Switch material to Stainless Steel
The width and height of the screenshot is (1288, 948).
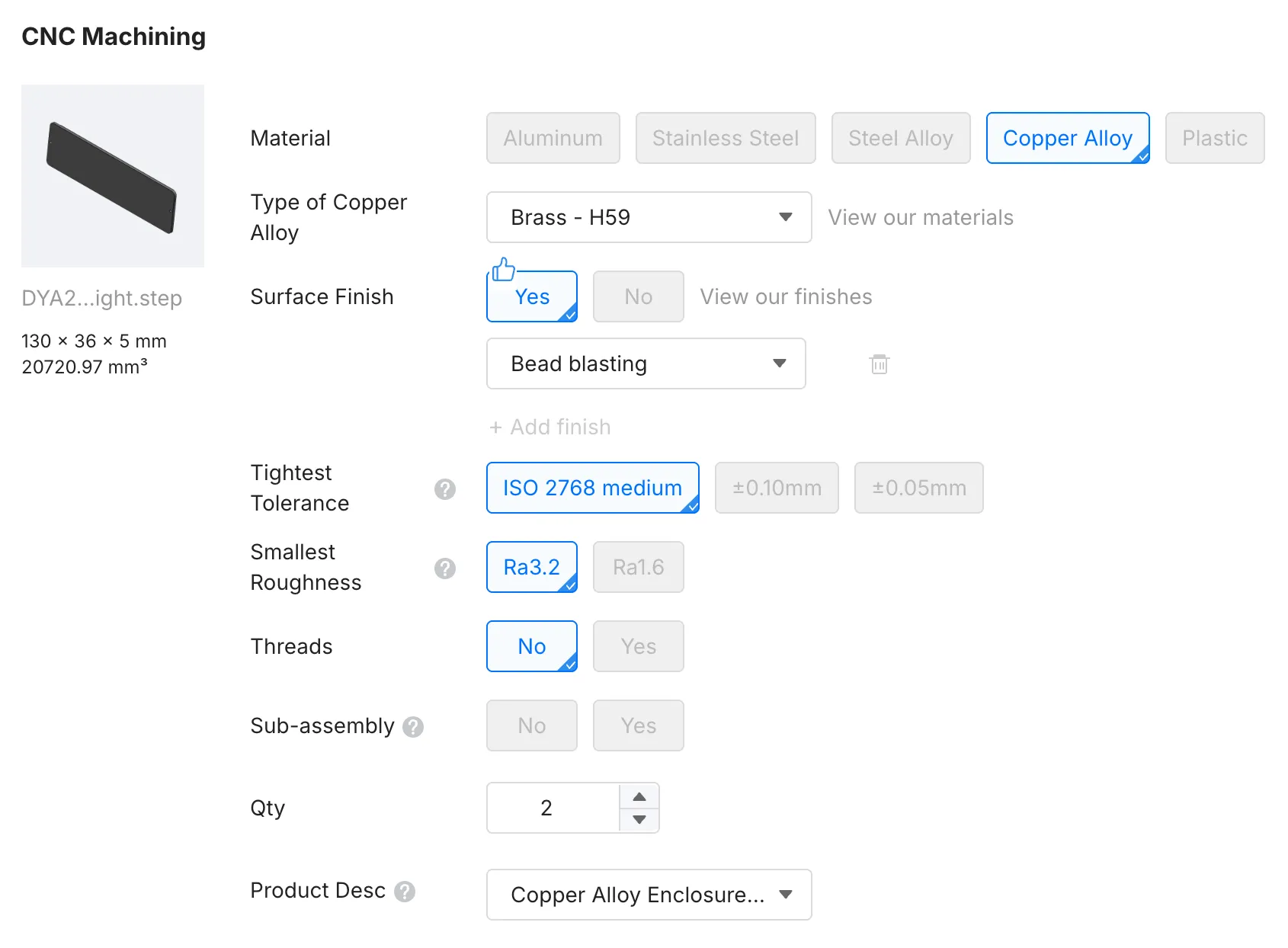pos(725,138)
